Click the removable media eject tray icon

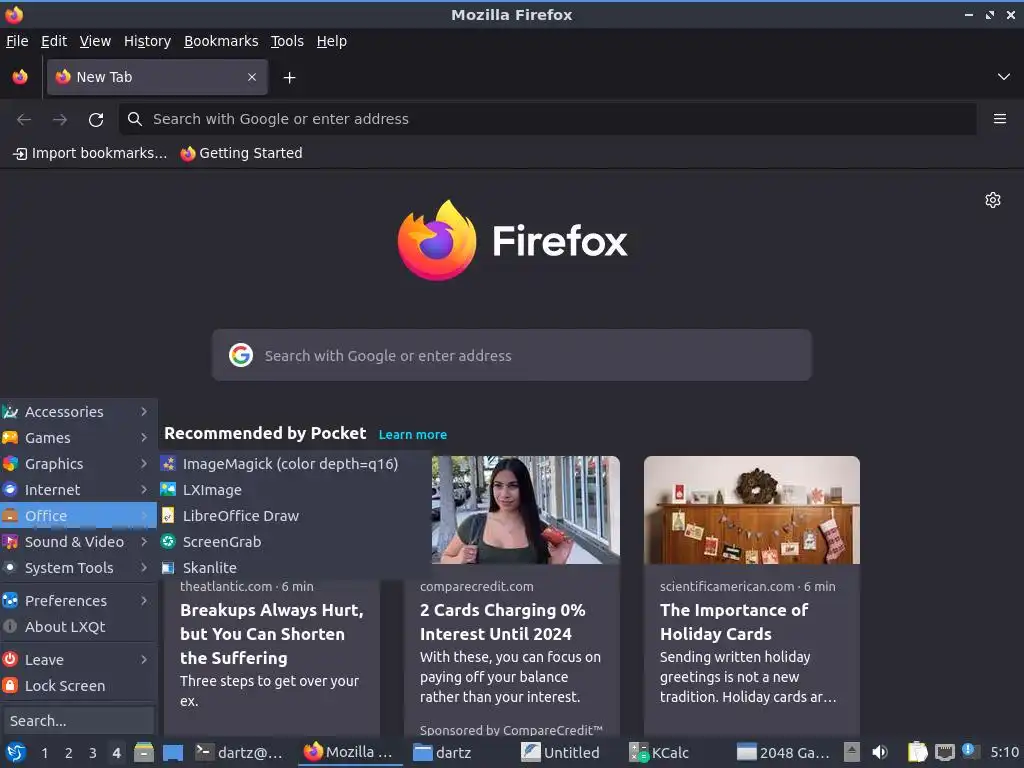(x=852, y=752)
